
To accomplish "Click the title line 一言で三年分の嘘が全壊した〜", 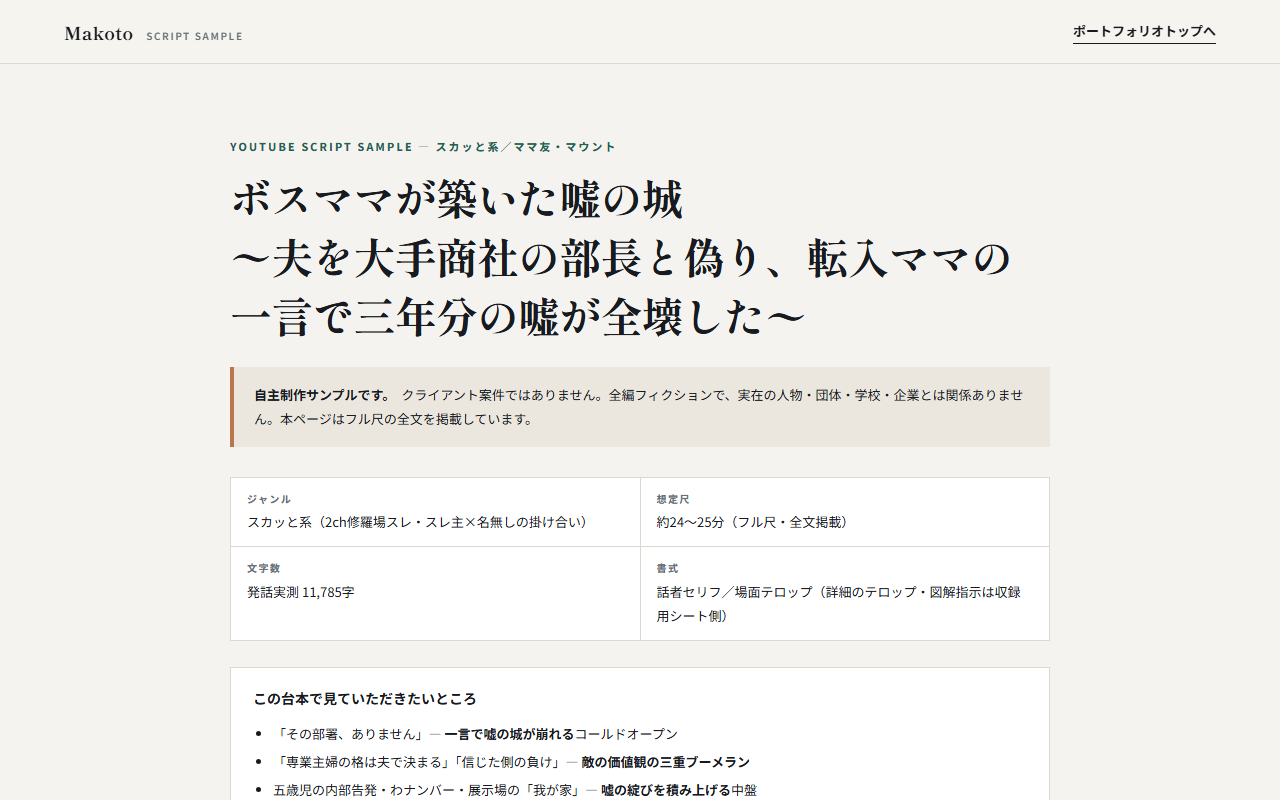I will point(518,318).
